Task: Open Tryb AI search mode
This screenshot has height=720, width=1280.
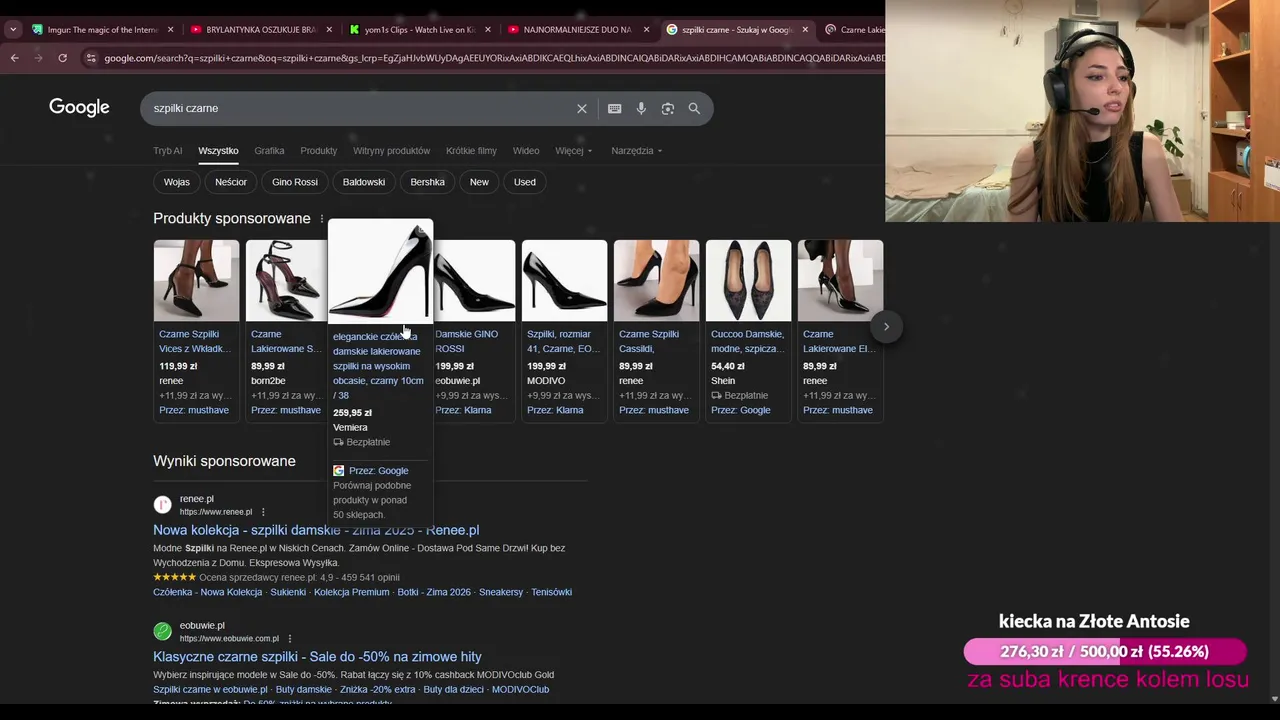Action: tap(167, 151)
